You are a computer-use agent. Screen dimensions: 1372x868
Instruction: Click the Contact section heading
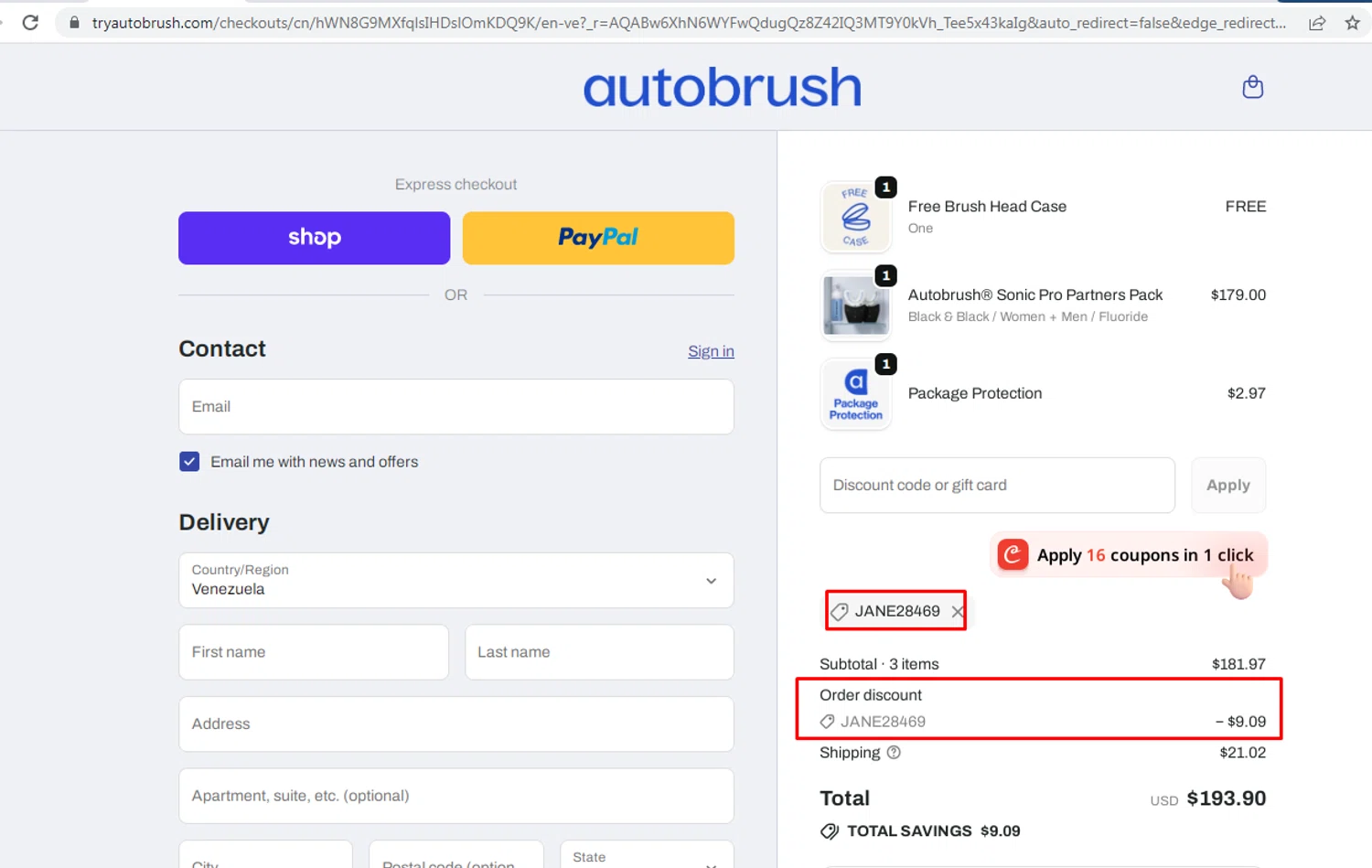click(222, 348)
